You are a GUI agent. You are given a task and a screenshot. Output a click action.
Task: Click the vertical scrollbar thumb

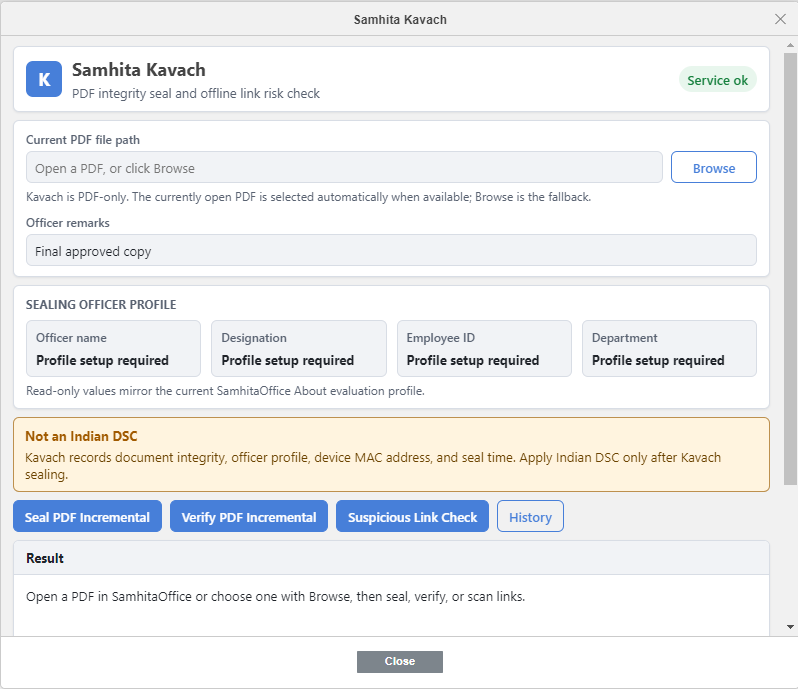790,268
